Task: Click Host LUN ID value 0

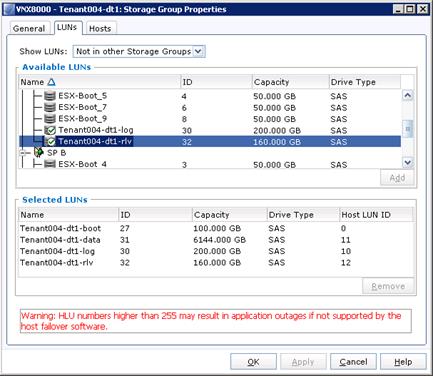Action: point(343,228)
